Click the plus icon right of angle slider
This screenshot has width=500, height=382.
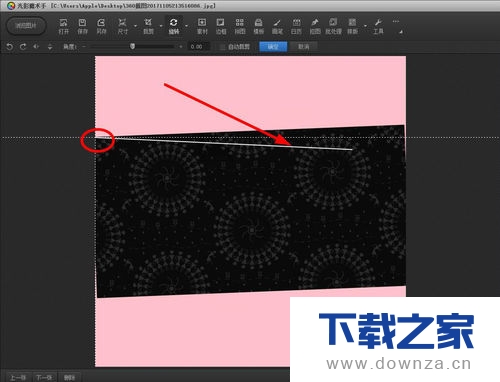181,47
